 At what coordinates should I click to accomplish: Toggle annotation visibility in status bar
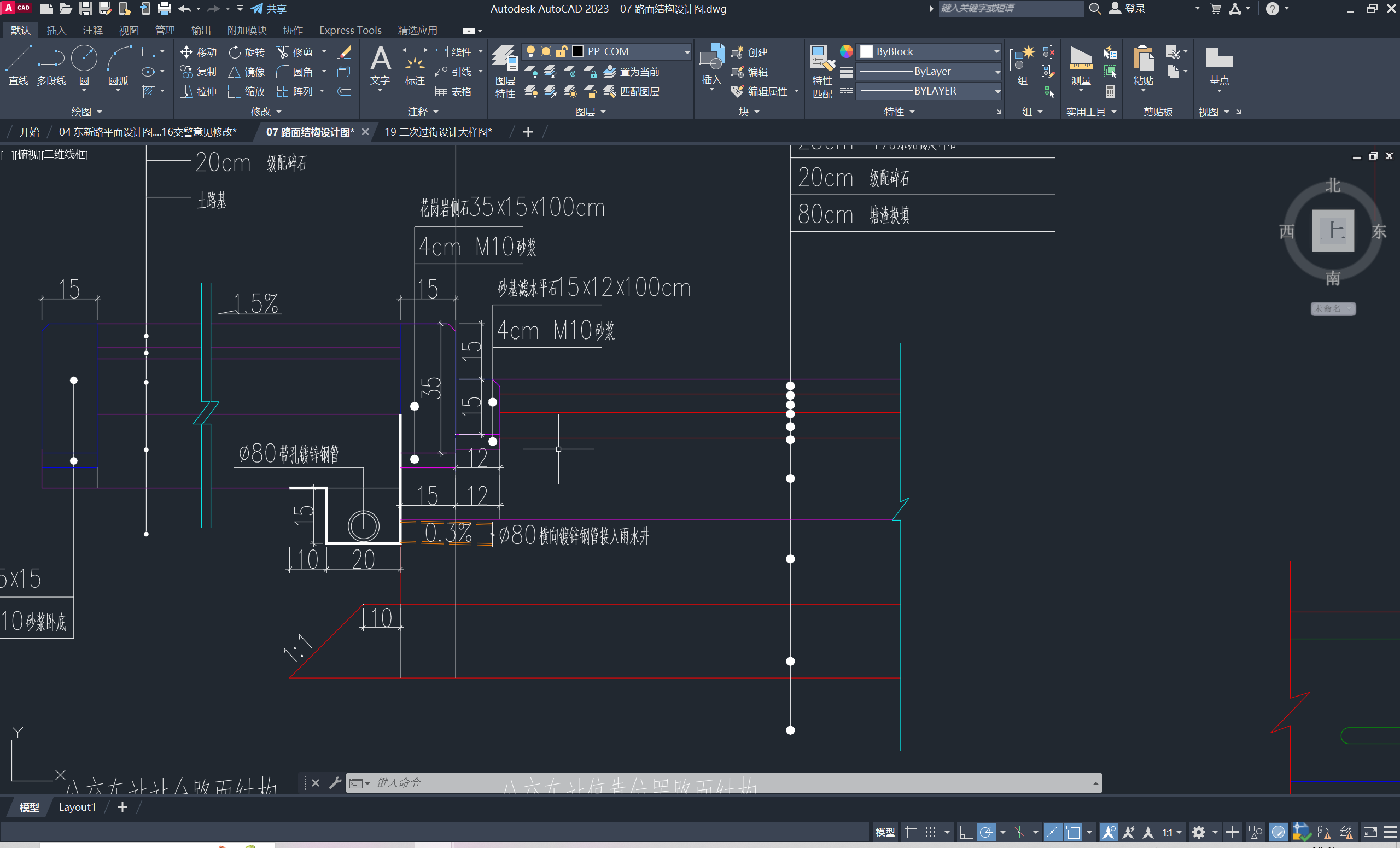1109,832
